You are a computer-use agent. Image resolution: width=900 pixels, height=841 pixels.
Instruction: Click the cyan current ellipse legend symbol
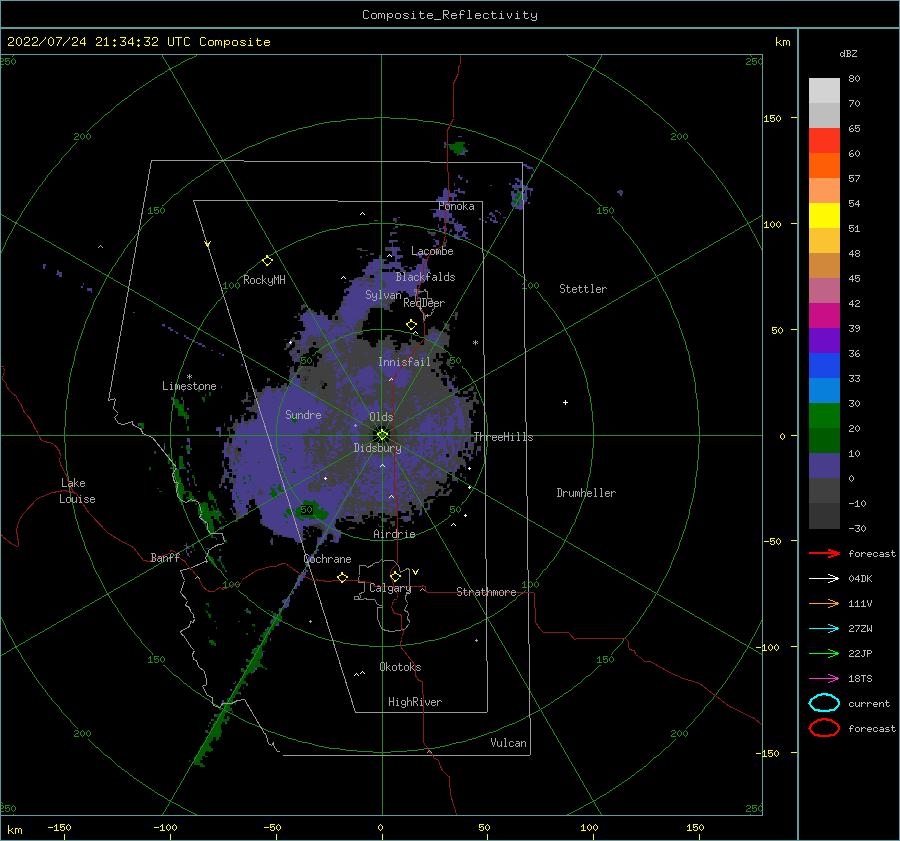pos(824,703)
